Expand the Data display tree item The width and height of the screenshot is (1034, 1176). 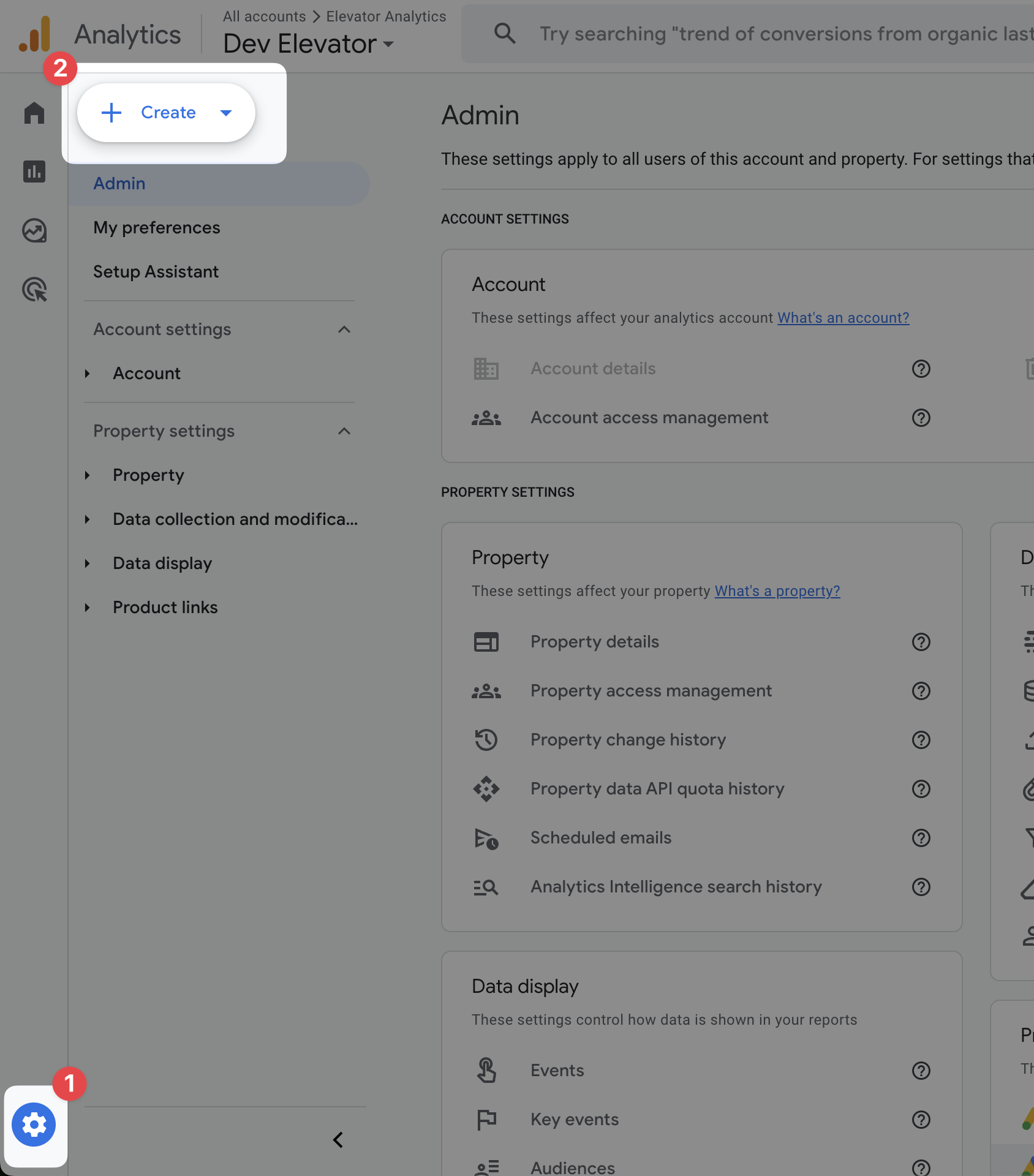(88, 563)
